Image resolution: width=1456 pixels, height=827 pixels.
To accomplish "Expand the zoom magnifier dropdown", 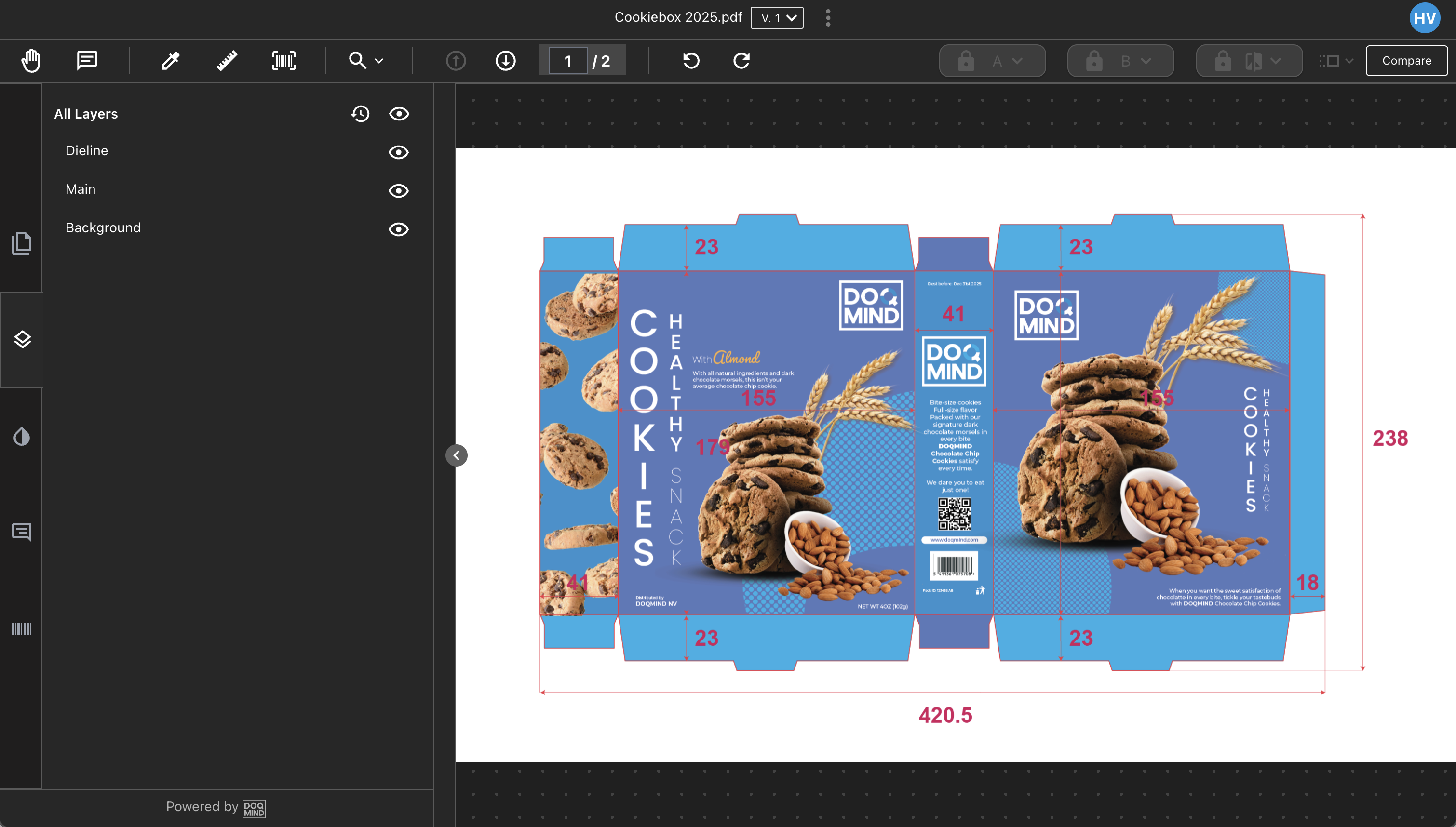I will pos(366,60).
